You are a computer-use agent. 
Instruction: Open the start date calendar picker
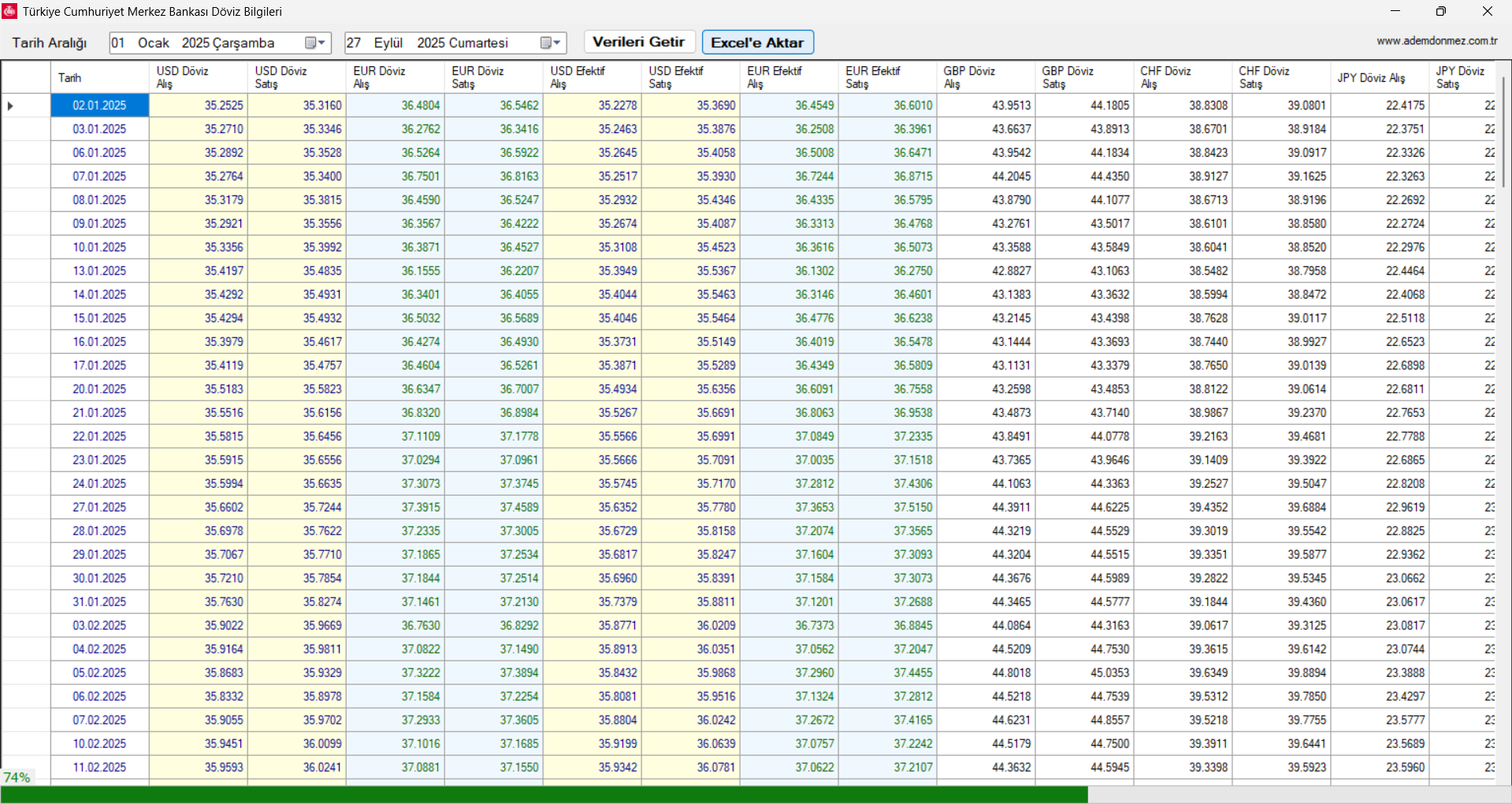point(314,43)
